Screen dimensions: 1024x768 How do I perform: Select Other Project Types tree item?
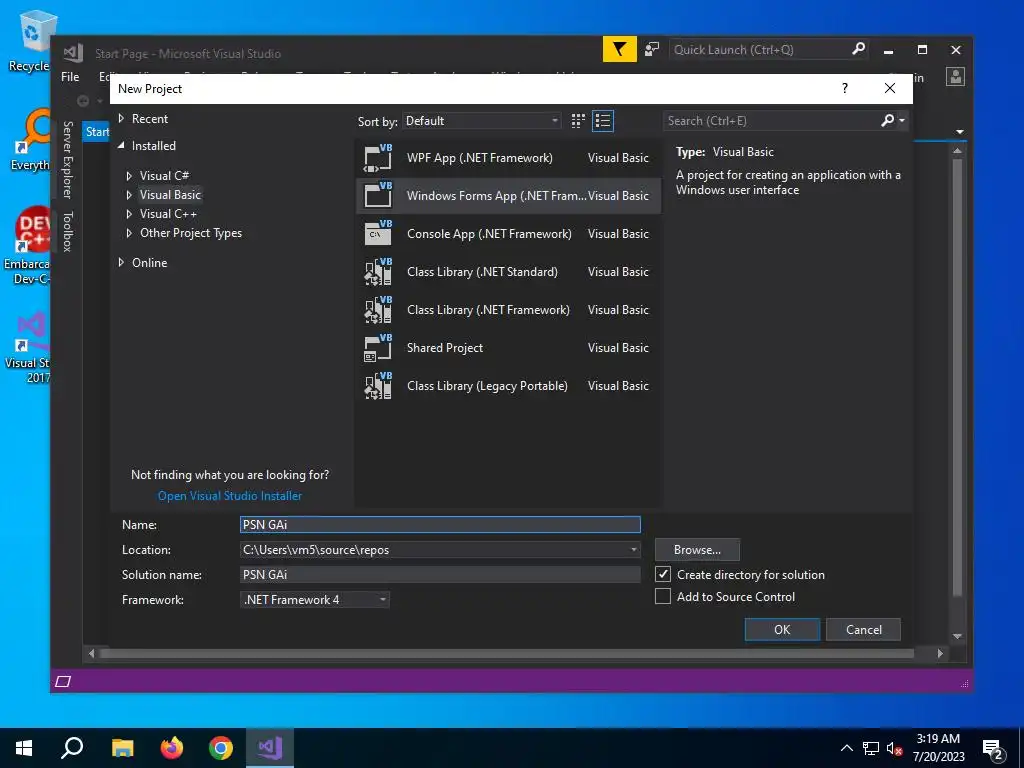[191, 232]
